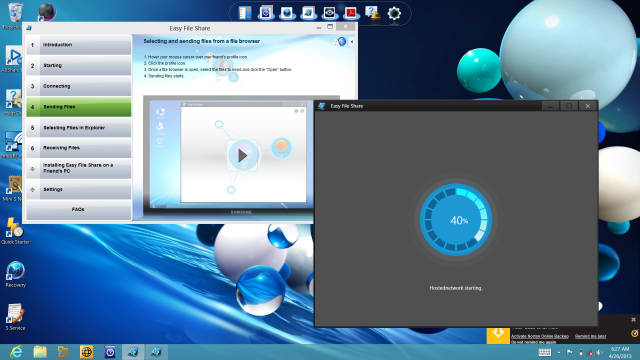Open the eye icon app in top dock

[x=329, y=13]
